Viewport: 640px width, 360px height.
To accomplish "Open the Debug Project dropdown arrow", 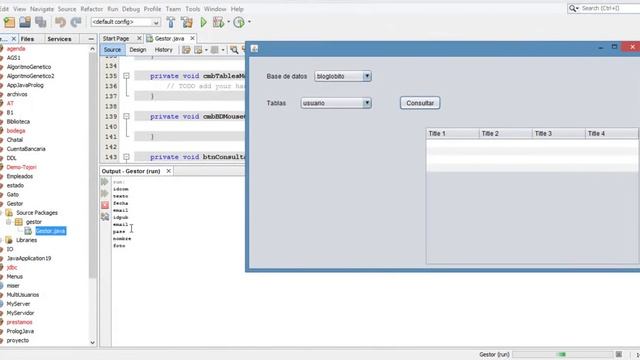I will [229, 22].
